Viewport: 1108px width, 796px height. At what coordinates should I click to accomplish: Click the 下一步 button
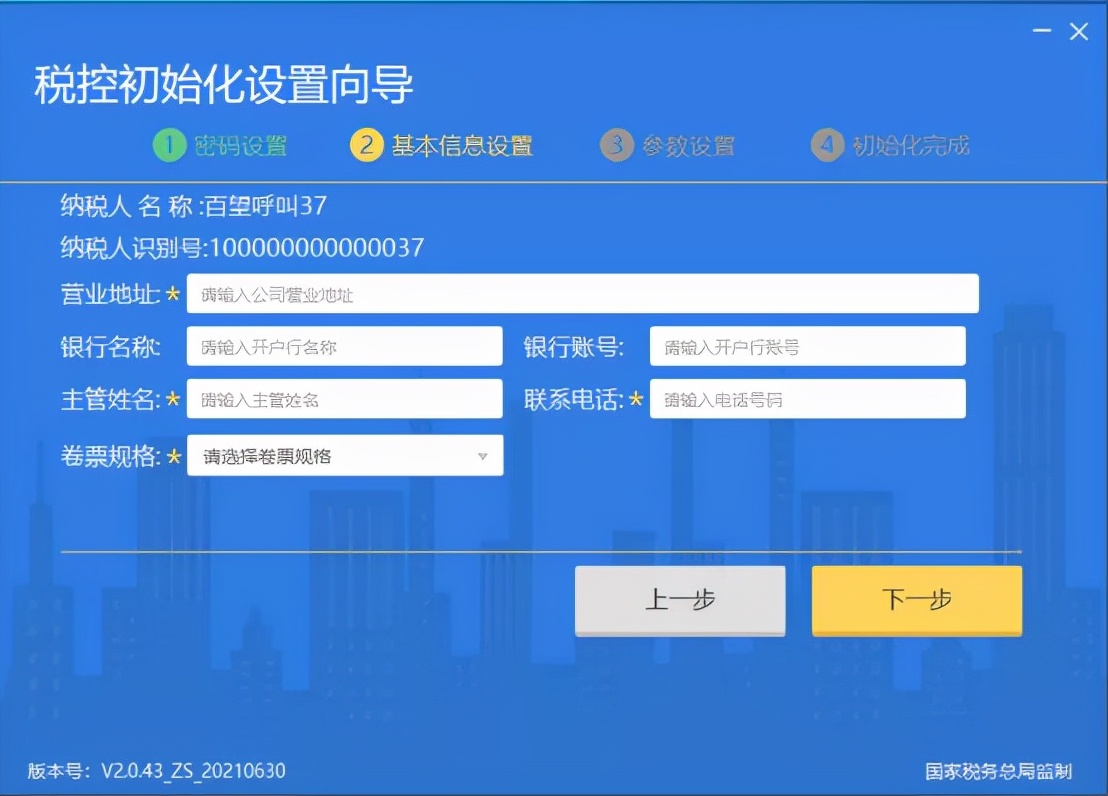coord(916,600)
